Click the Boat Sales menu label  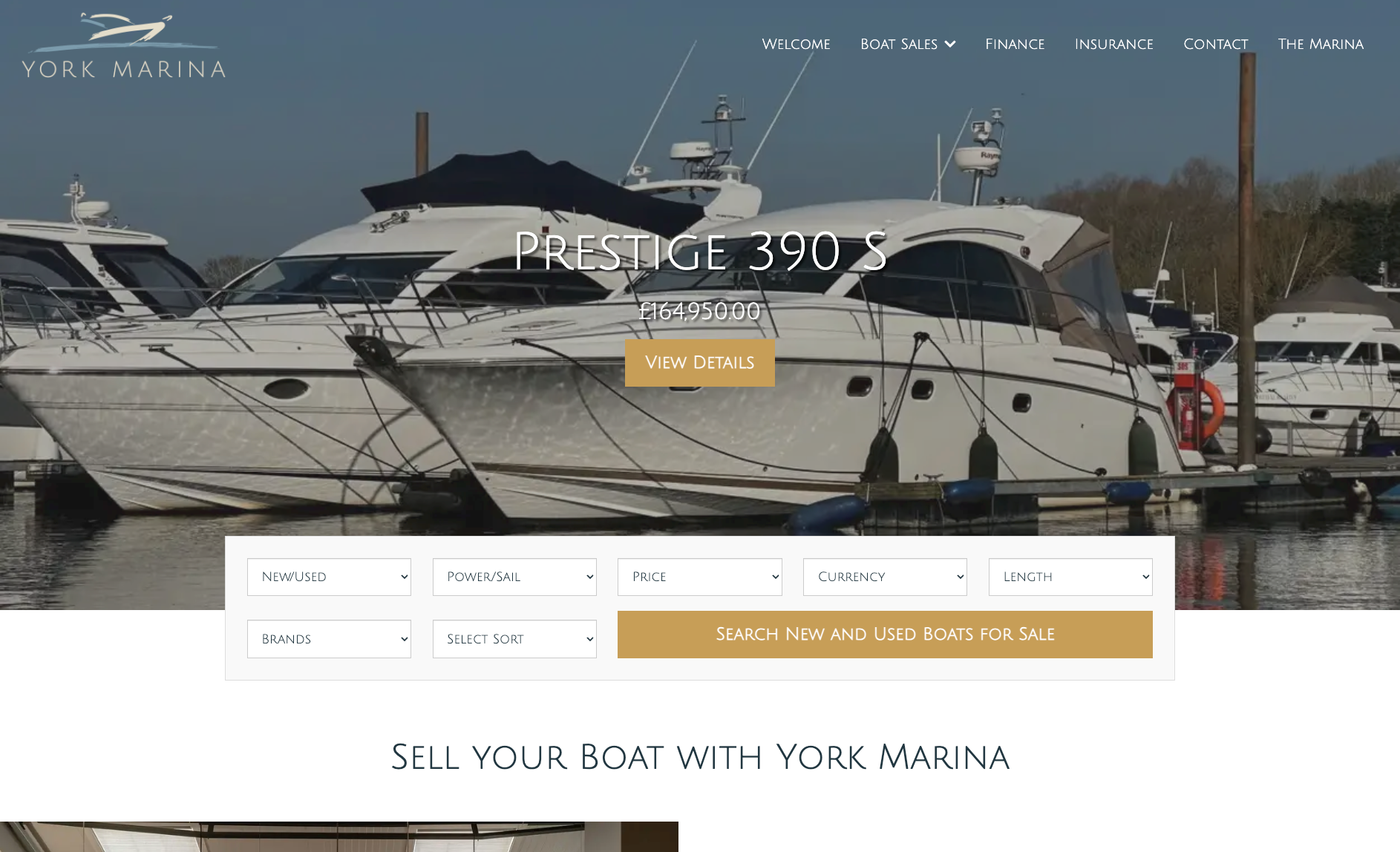[x=899, y=45]
